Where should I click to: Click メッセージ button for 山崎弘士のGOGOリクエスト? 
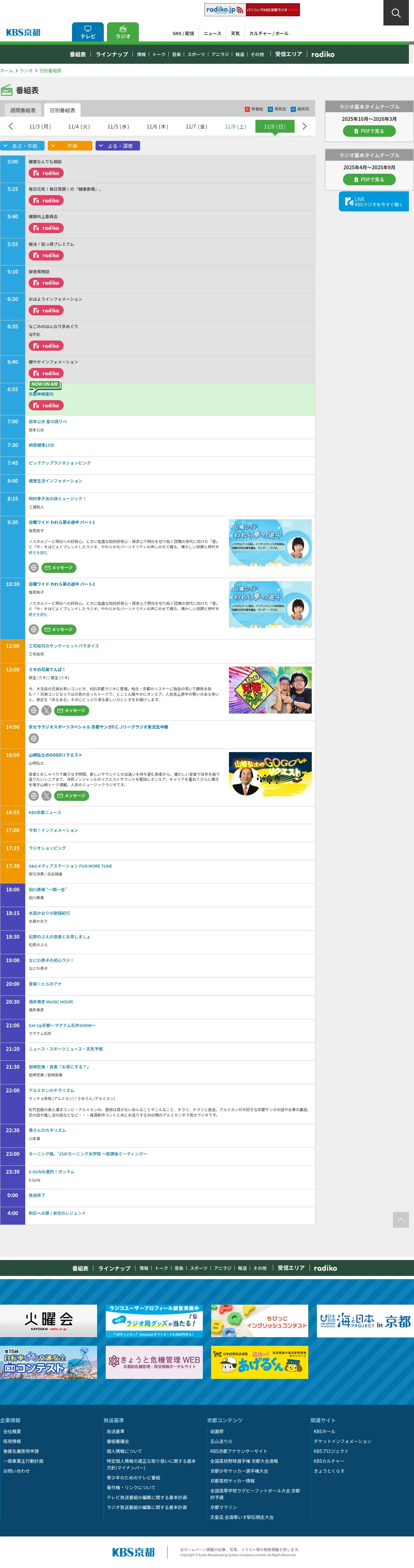(x=72, y=795)
